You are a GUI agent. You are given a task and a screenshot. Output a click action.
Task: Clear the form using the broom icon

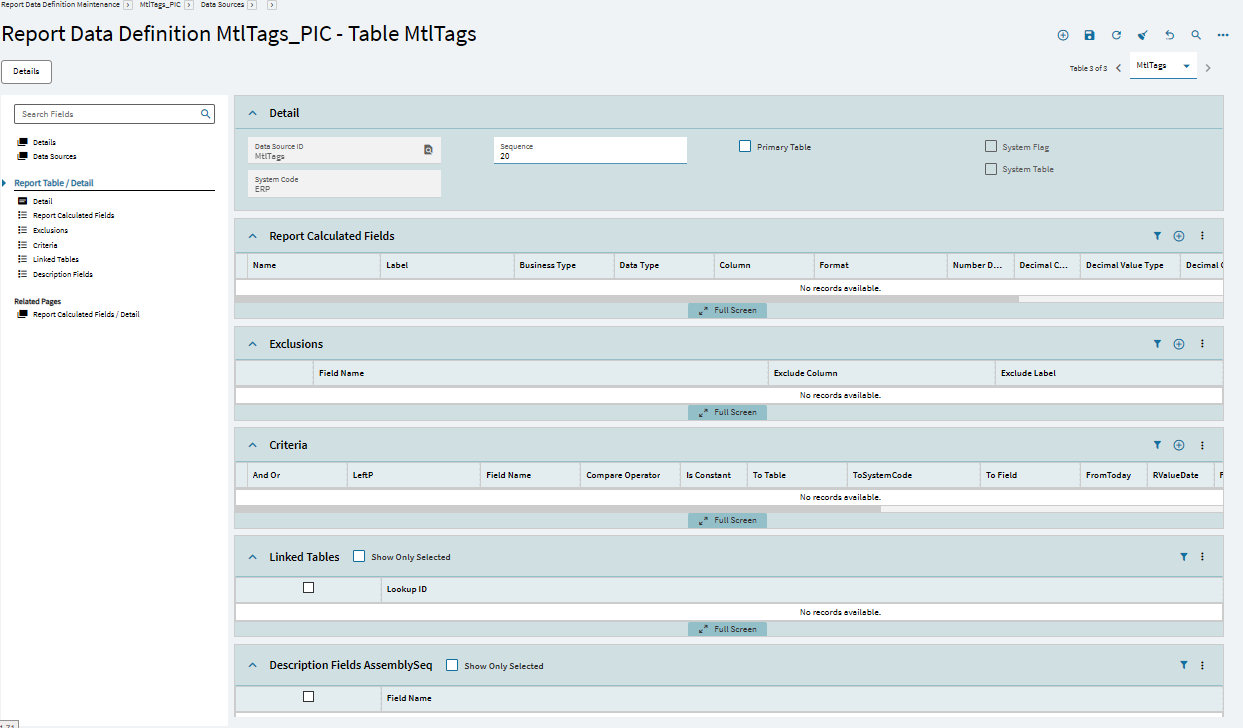pos(1143,35)
